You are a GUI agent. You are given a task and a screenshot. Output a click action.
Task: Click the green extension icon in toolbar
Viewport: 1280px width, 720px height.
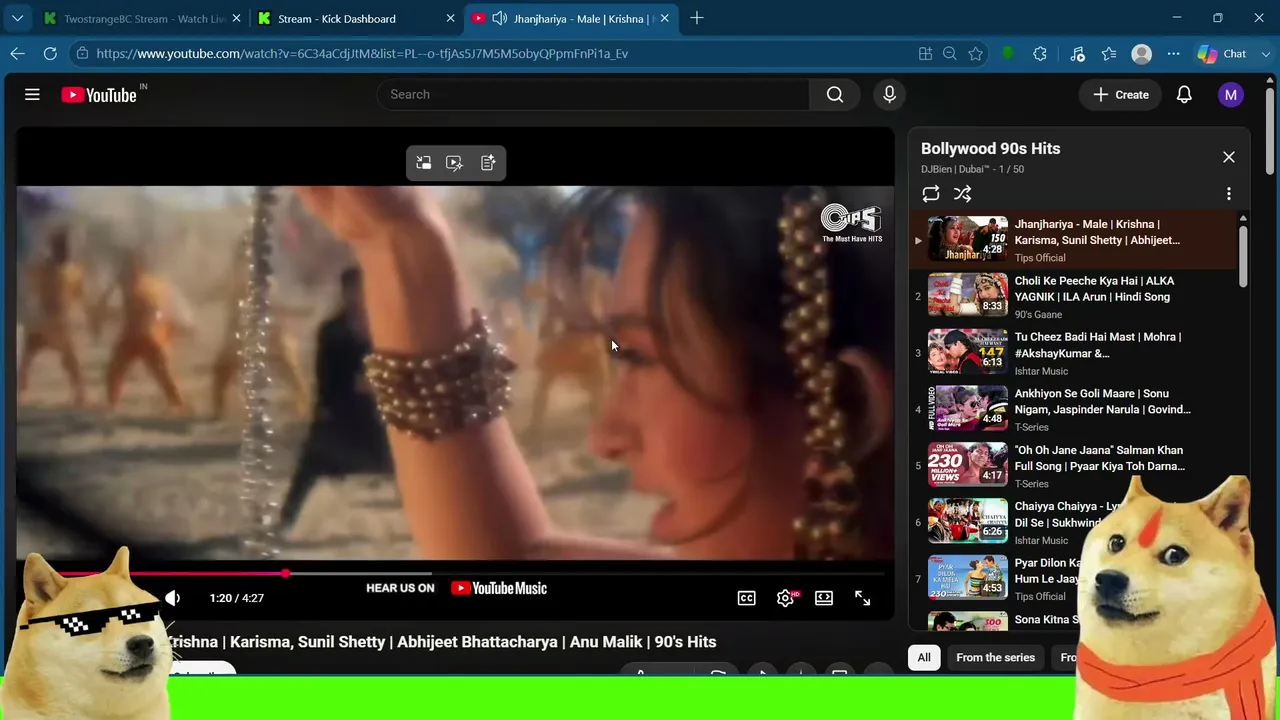1009,54
